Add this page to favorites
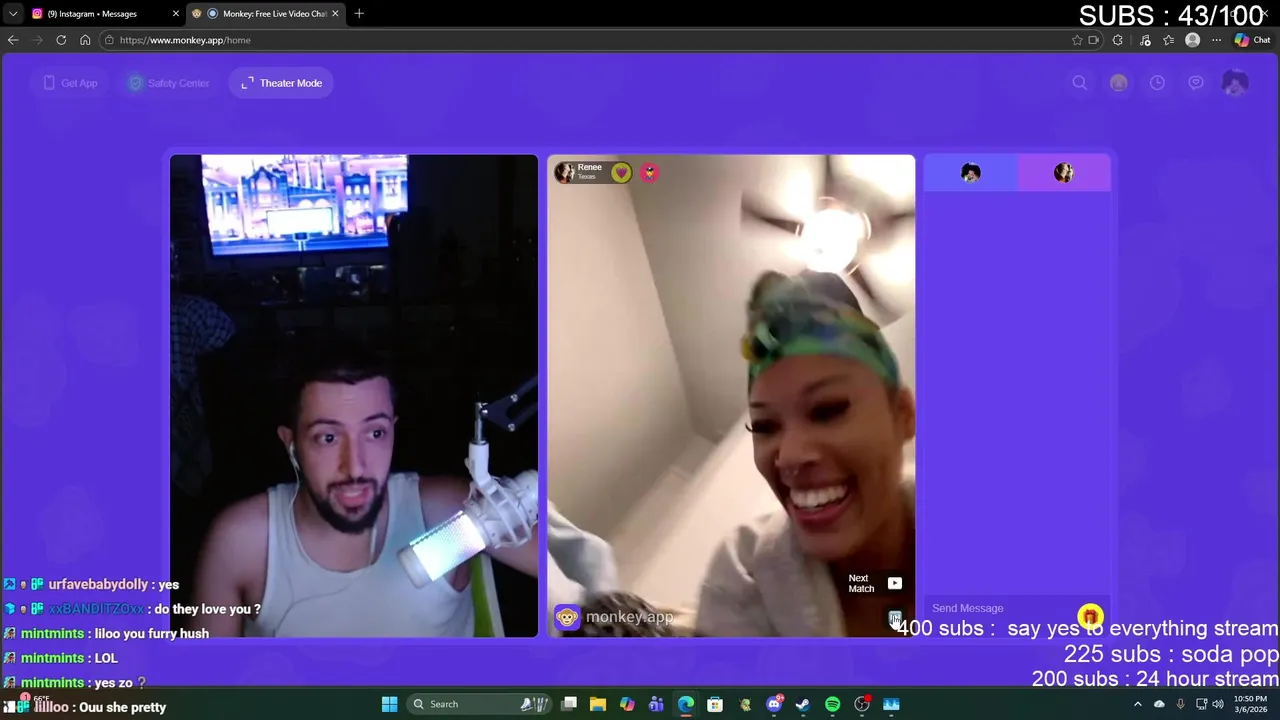Viewport: 1280px width, 720px height. (x=1077, y=40)
